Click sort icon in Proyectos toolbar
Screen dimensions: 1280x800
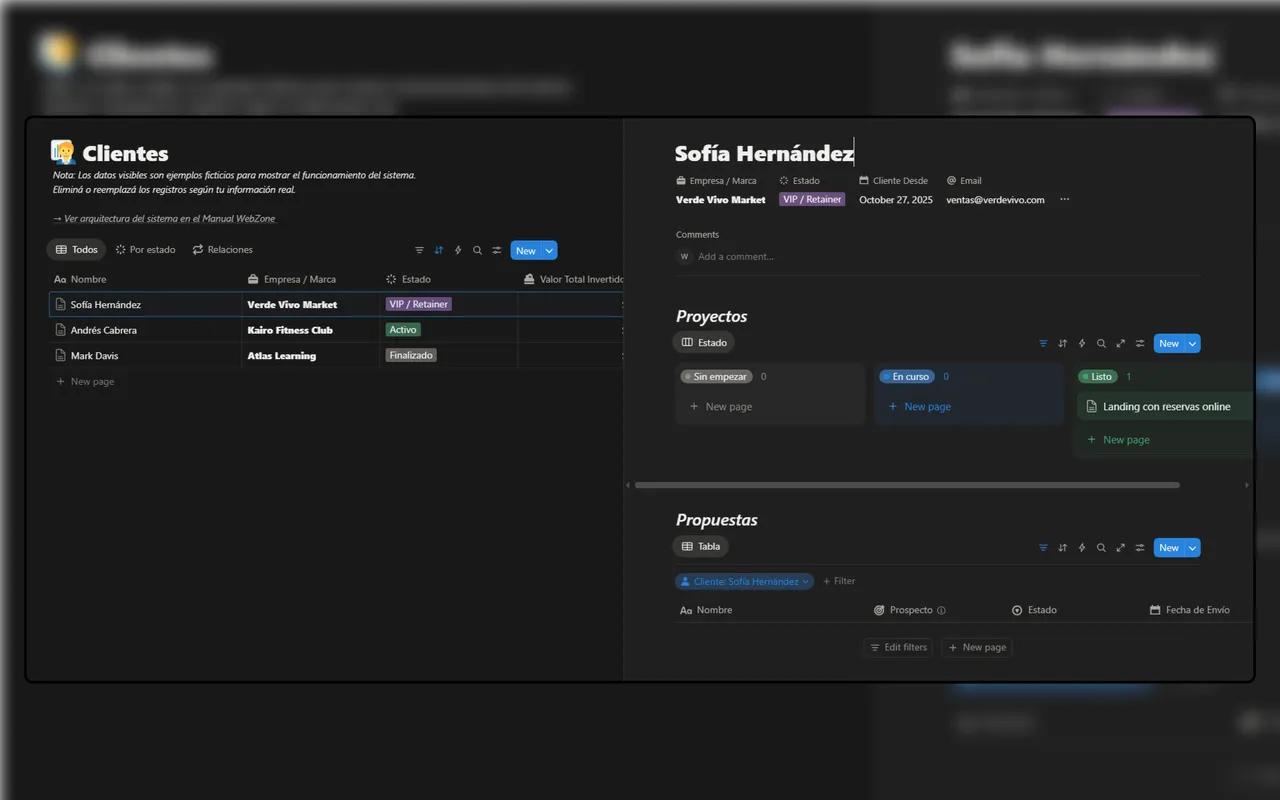coord(1063,343)
